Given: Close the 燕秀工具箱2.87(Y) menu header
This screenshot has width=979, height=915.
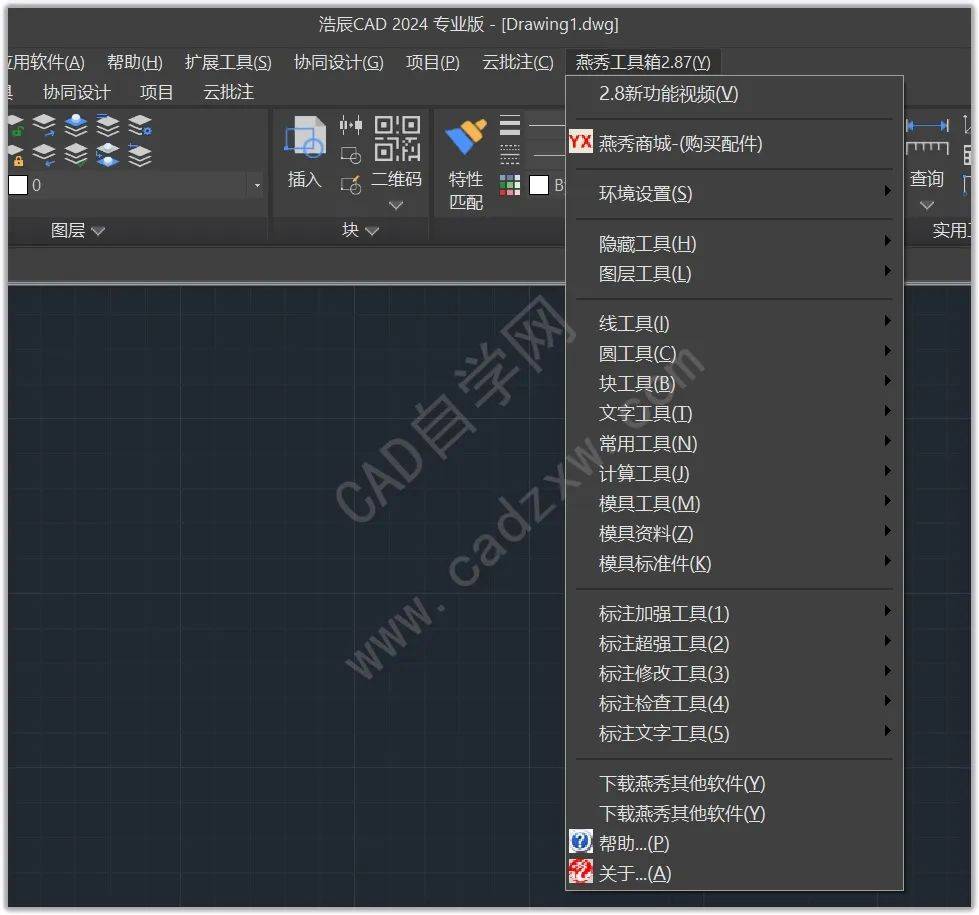Looking at the screenshot, I should click(x=642, y=62).
